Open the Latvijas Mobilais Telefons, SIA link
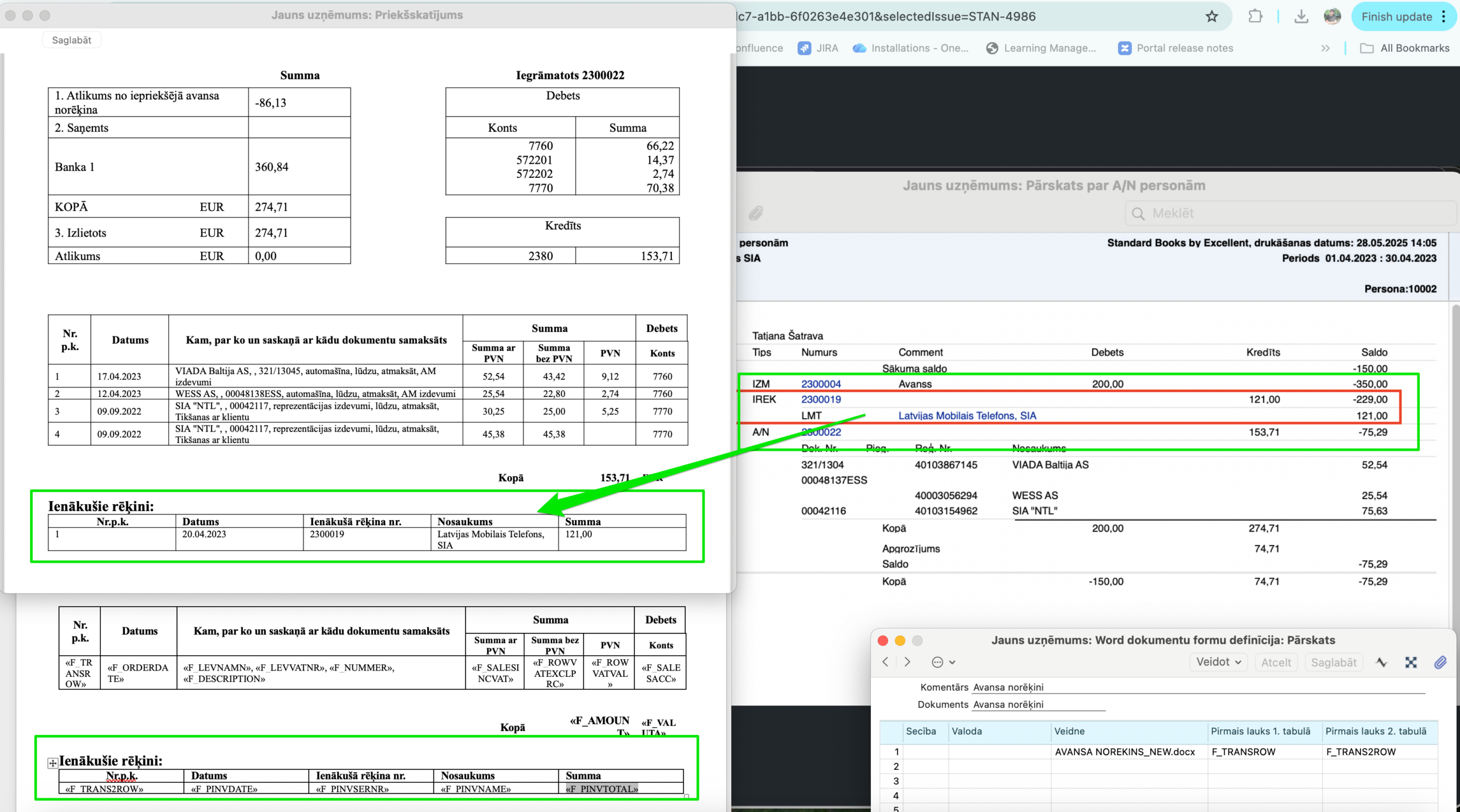Viewport: 1460px width, 812px height. [967, 416]
